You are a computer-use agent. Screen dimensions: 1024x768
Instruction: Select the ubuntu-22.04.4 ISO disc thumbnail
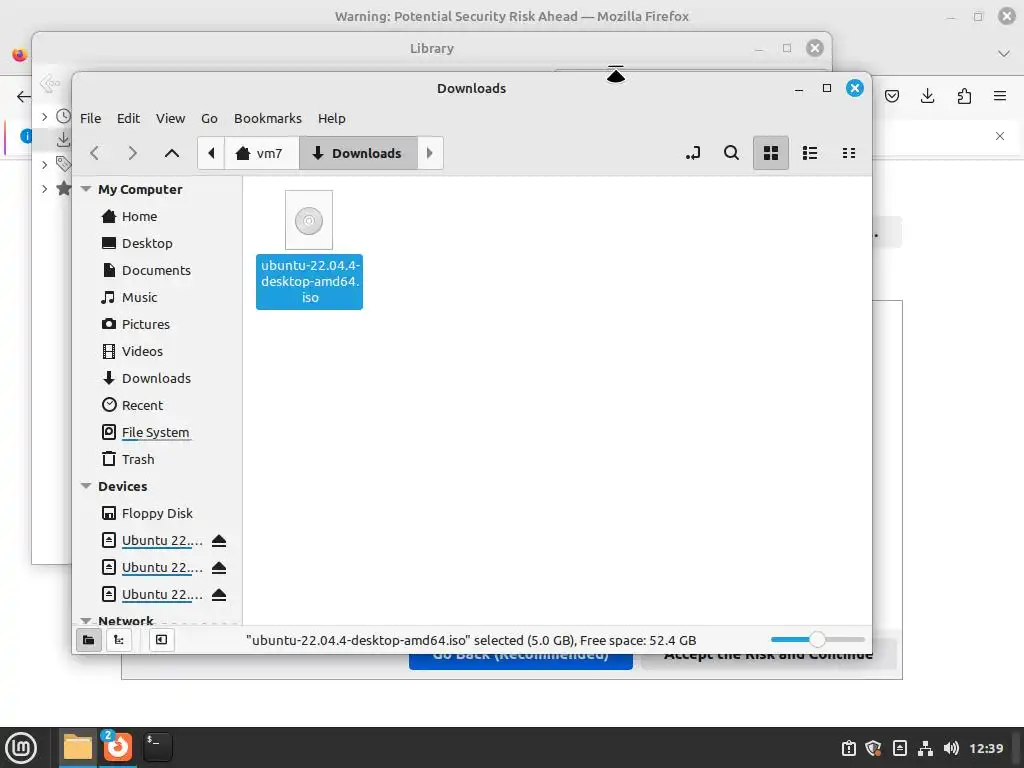click(309, 220)
